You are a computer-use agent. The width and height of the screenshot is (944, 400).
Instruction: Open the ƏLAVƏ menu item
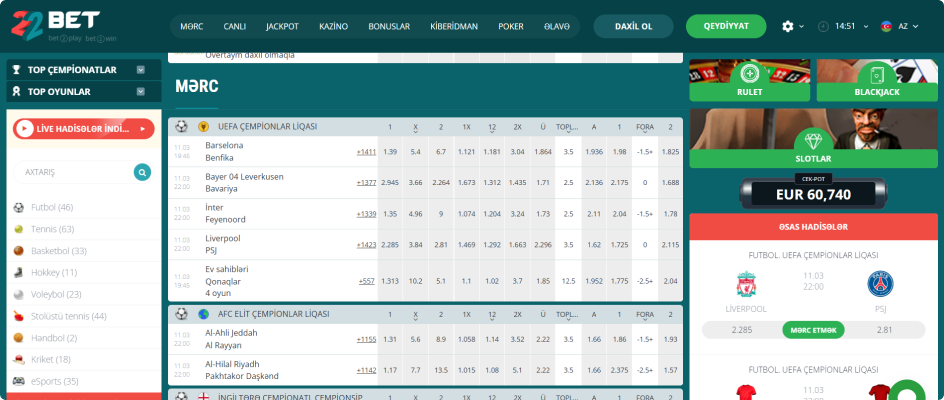point(556,27)
